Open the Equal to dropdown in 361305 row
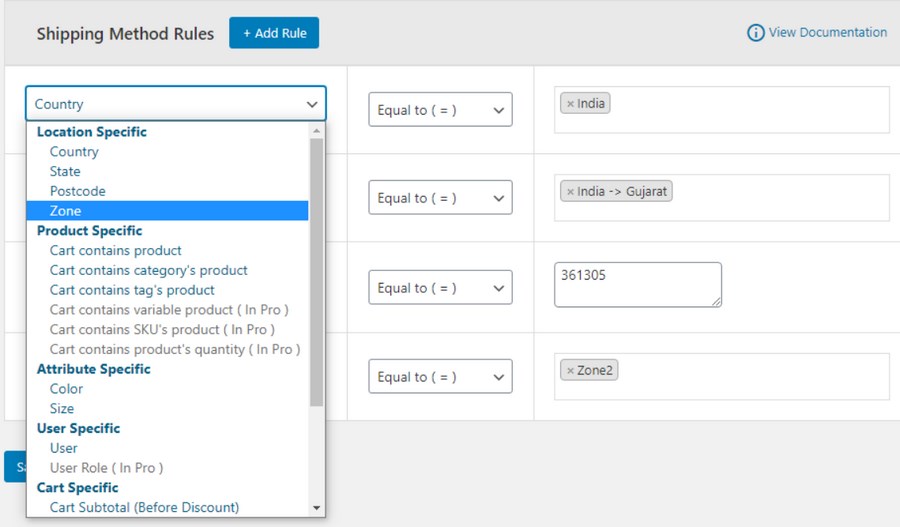 [x=440, y=288]
